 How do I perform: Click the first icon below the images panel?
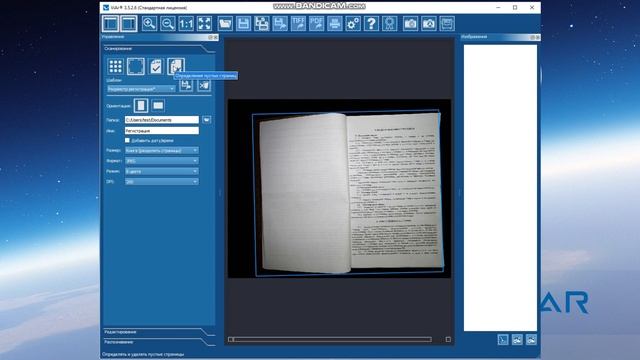tap(503, 340)
